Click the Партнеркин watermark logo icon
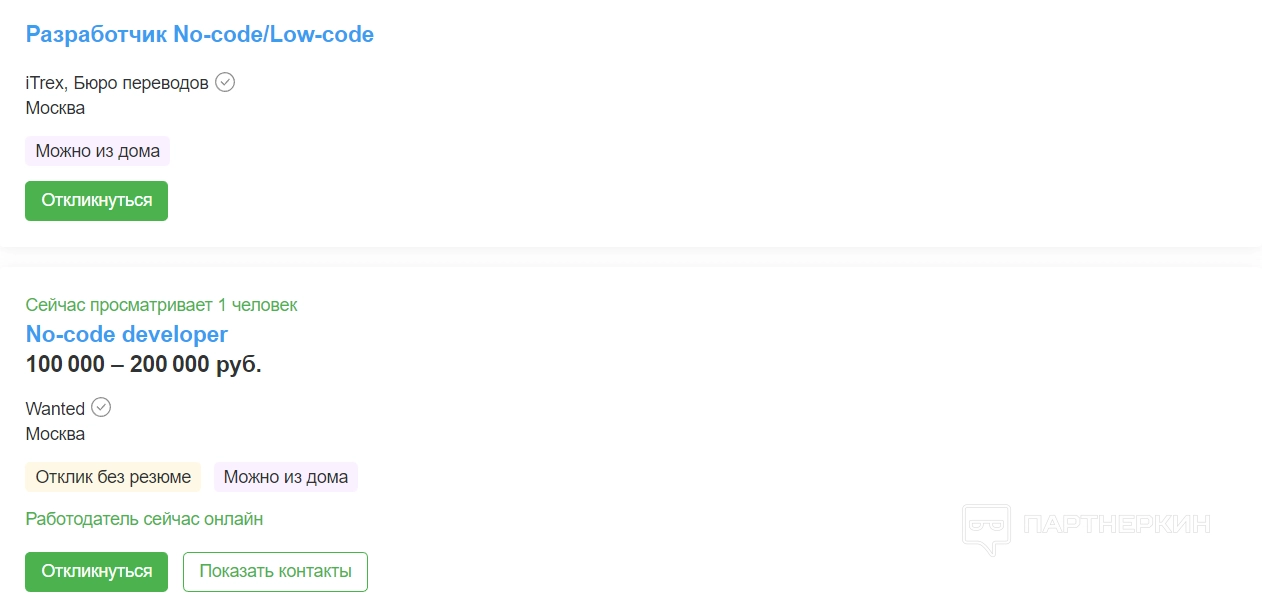This screenshot has height=609, width=1262. click(x=987, y=527)
